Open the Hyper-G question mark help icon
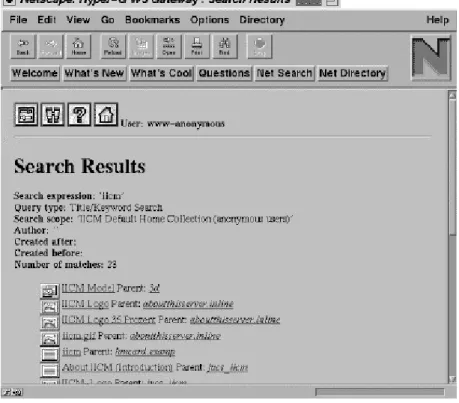The height and width of the screenshot is (403, 459). (x=79, y=115)
